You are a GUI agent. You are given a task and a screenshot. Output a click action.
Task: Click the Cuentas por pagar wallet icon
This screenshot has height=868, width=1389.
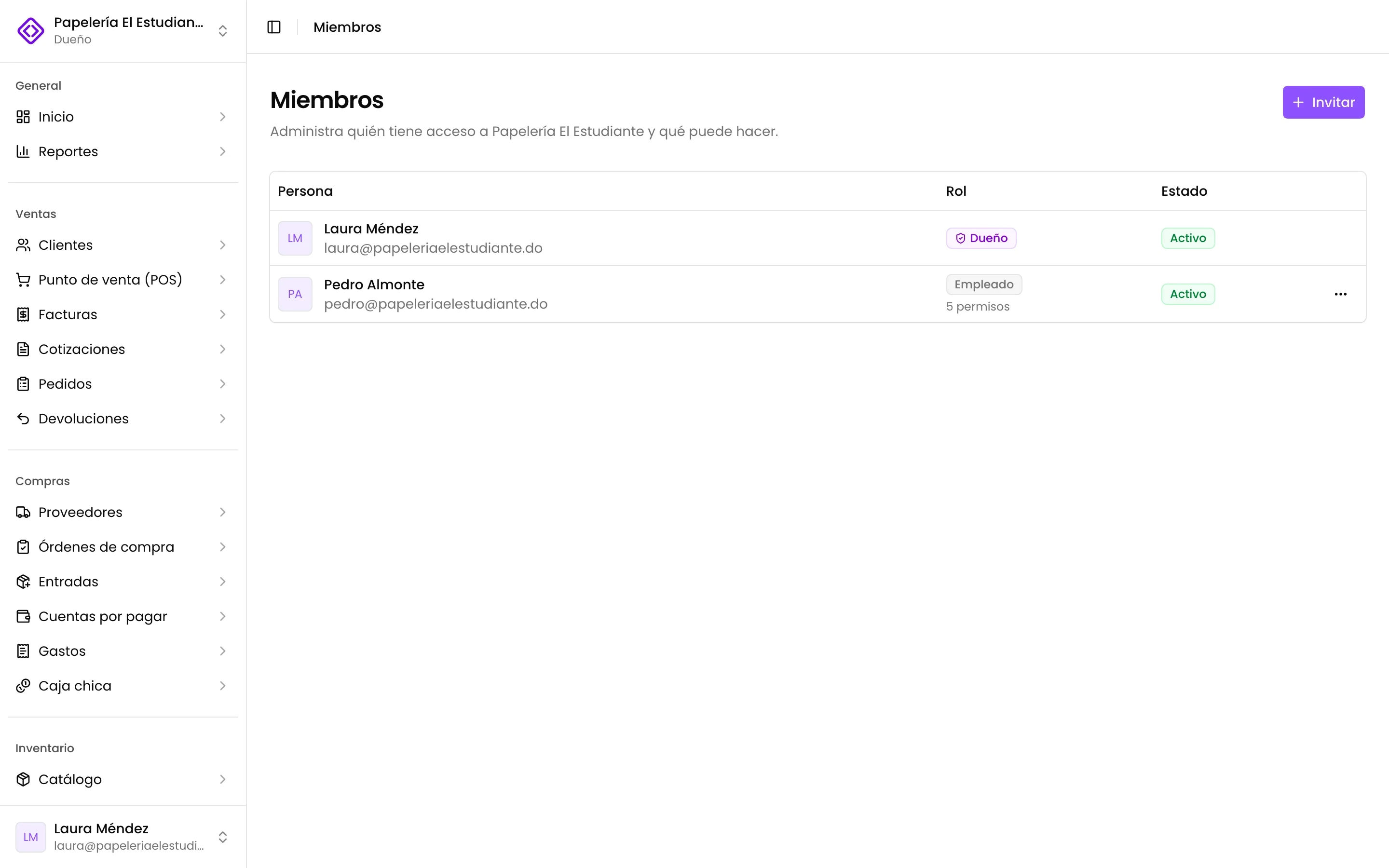pos(23,617)
